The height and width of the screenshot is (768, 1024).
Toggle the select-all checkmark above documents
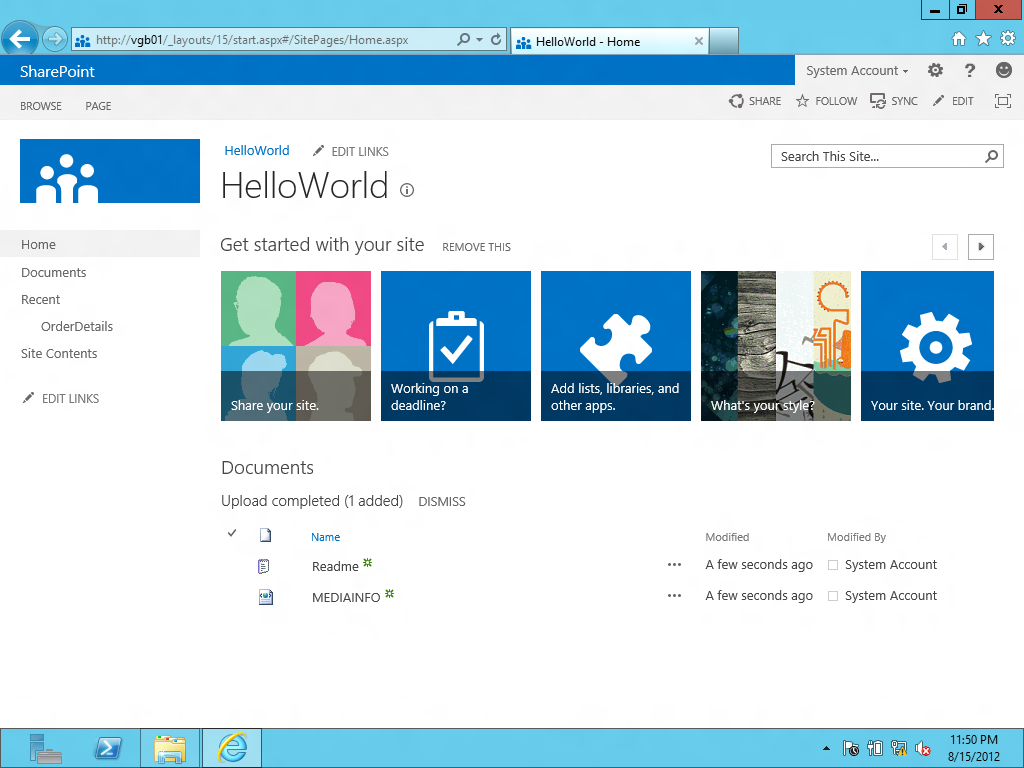tap(232, 533)
